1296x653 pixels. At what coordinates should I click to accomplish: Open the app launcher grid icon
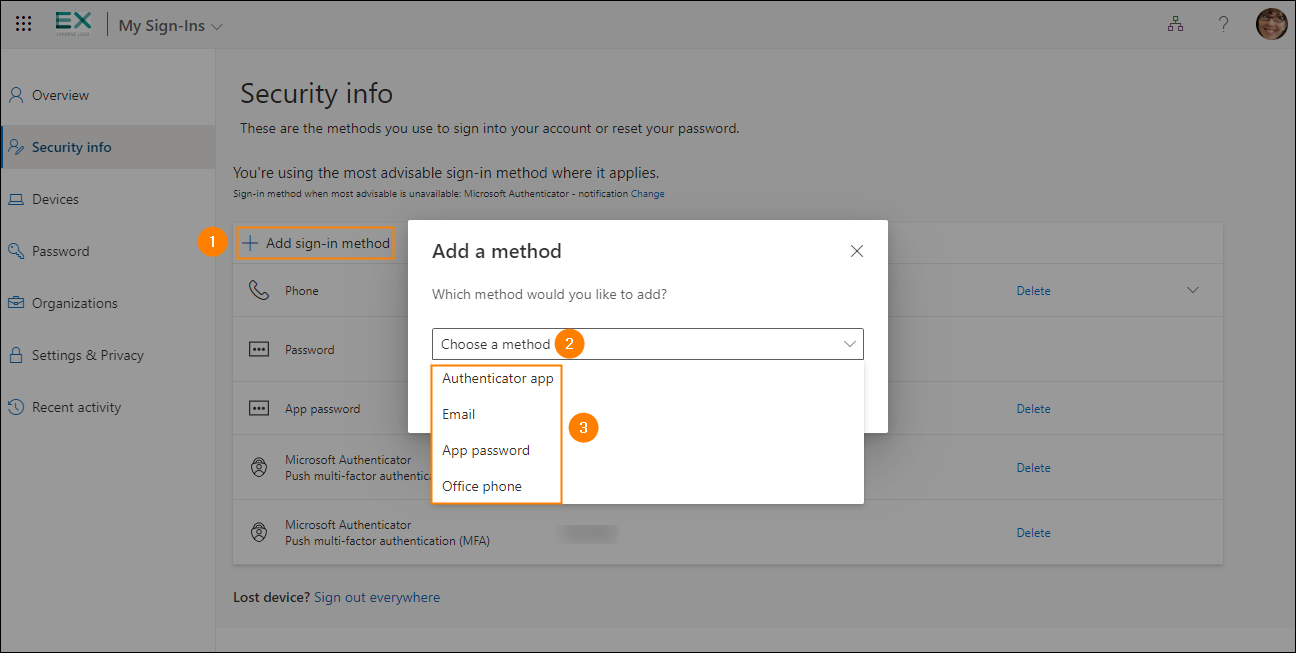[x=24, y=25]
